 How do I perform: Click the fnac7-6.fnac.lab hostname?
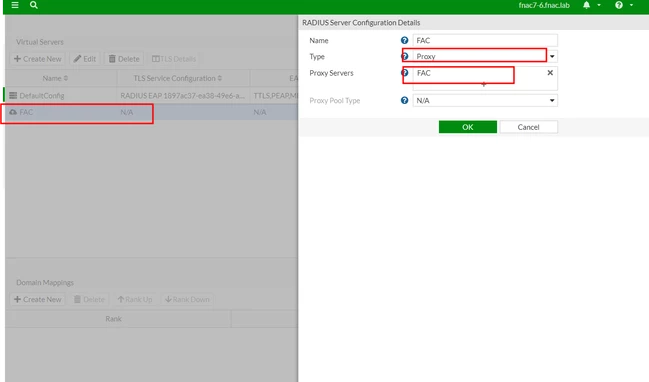[x=544, y=5]
